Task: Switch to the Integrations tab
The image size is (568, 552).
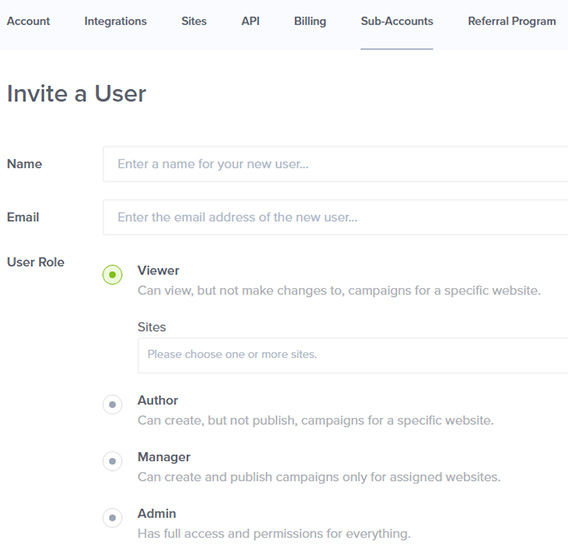Action: tap(116, 21)
